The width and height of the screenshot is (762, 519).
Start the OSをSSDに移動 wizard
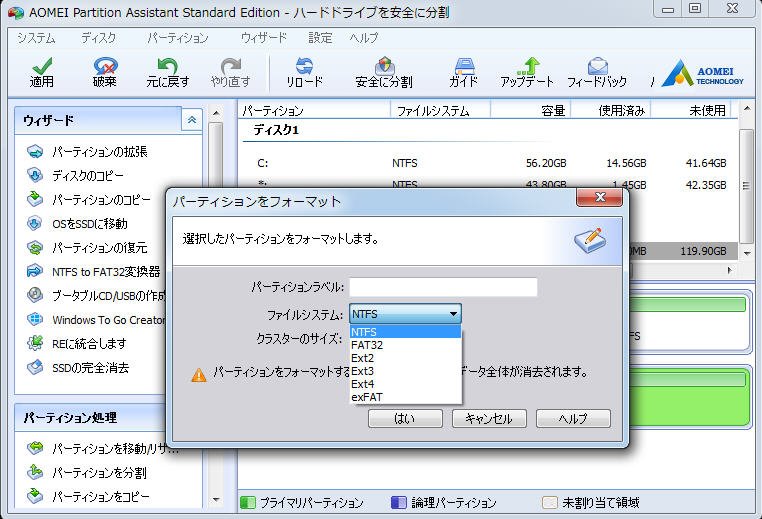(x=77, y=224)
